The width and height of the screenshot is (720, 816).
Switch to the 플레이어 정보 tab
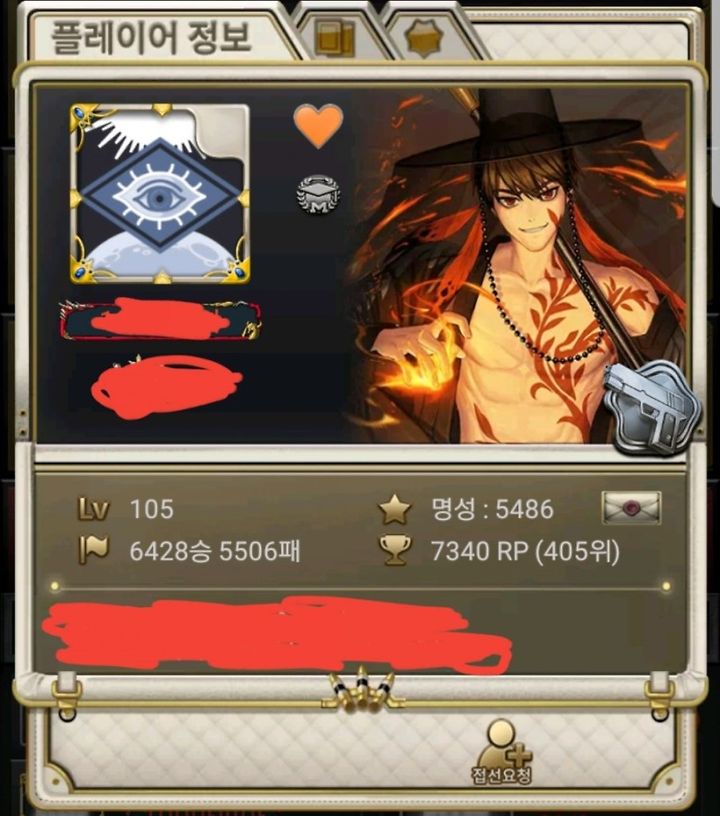coord(151,37)
